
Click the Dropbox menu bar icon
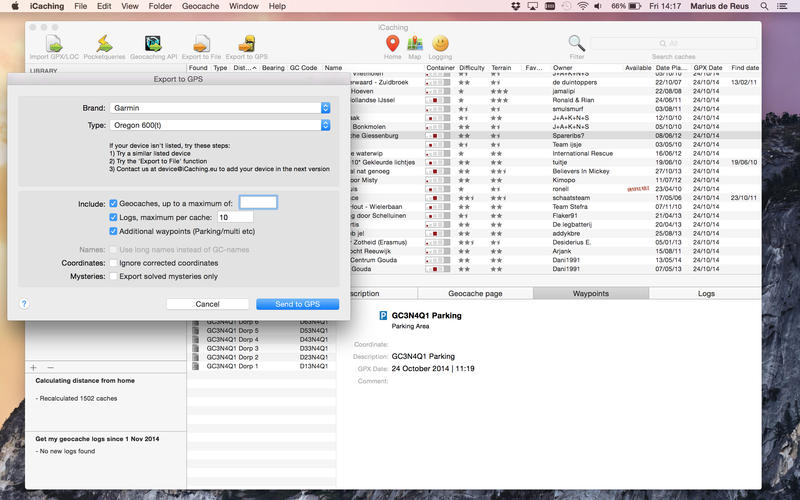[x=516, y=6]
